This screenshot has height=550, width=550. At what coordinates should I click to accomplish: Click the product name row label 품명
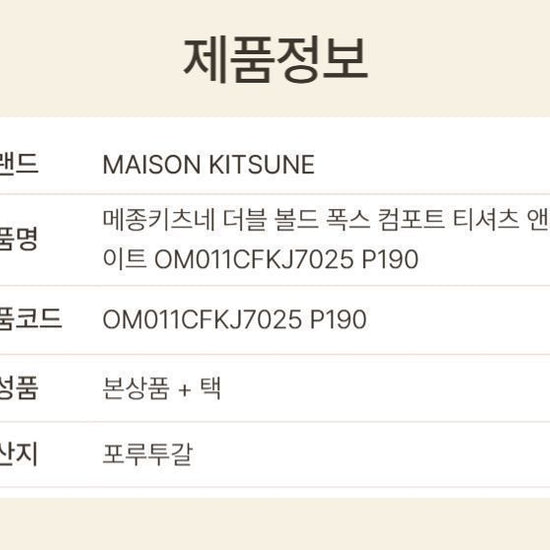[19, 239]
